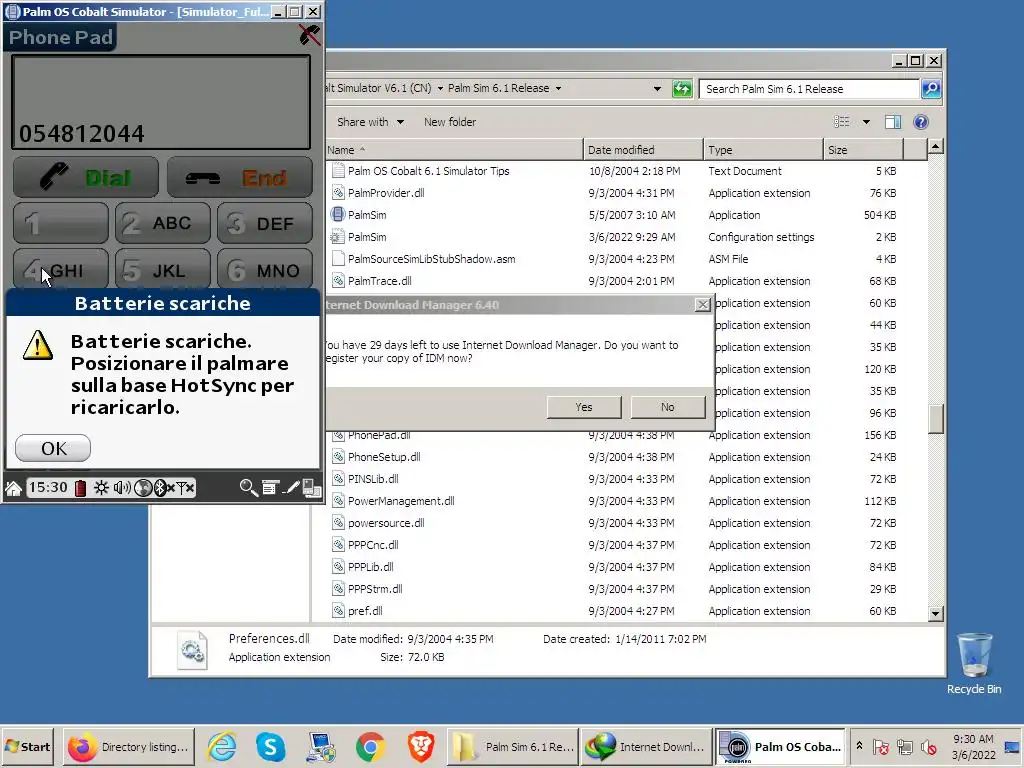1024x768 pixels.
Task: Open the menu icon in Palm status bar
Action: (270, 488)
